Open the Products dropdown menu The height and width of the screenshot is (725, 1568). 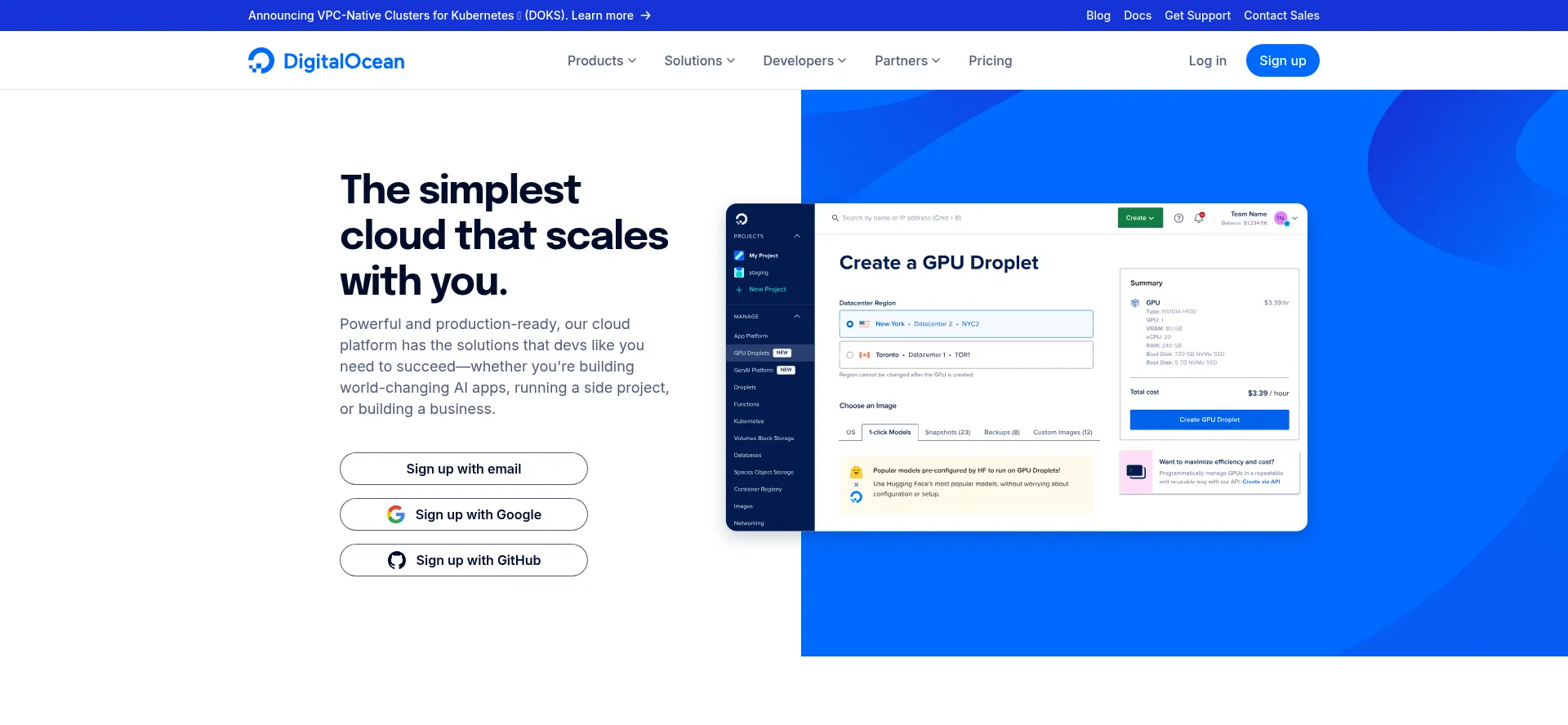coord(602,60)
